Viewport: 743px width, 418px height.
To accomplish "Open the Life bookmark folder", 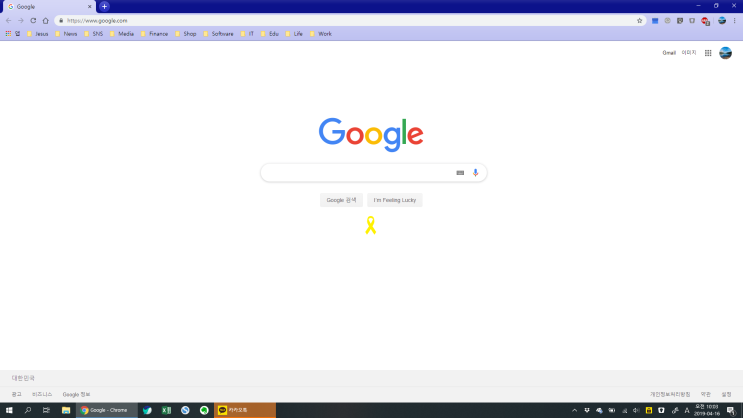I will (x=294, y=34).
